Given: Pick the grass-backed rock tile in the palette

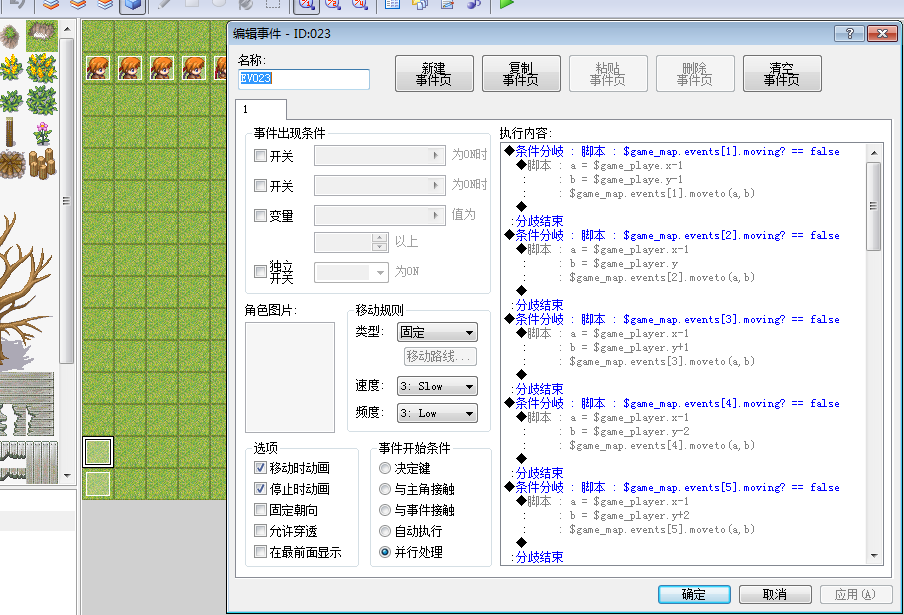Looking at the screenshot, I should pos(42,35).
